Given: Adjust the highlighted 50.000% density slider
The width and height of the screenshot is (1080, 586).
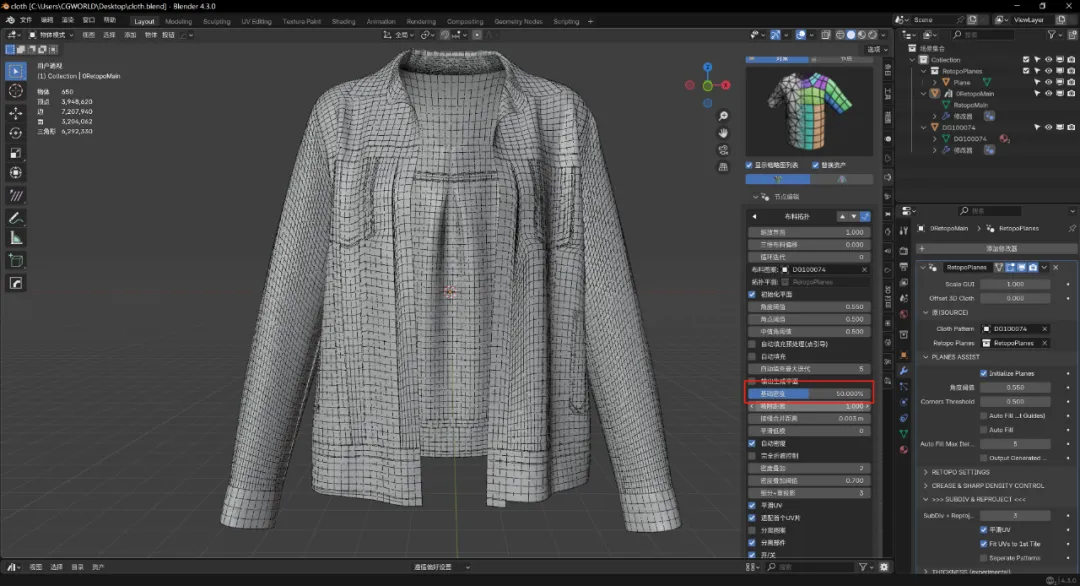Looking at the screenshot, I should tap(808, 394).
